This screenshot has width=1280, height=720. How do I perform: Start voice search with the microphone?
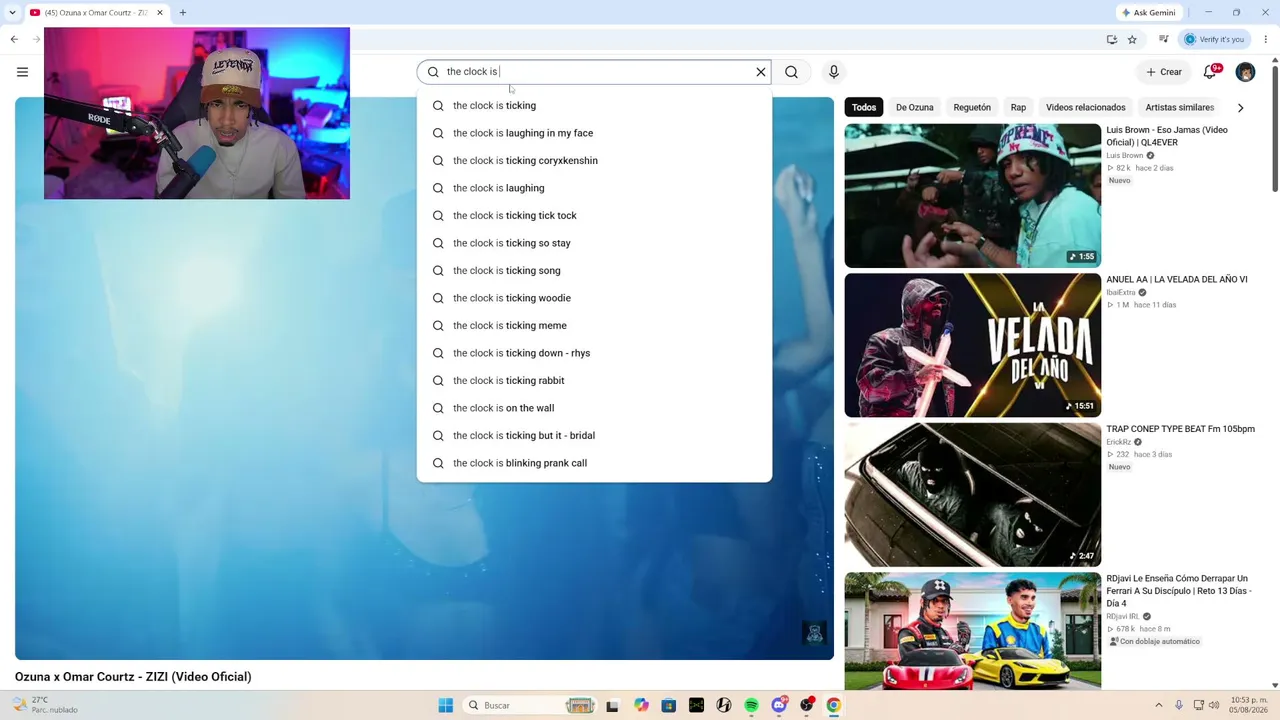[834, 72]
